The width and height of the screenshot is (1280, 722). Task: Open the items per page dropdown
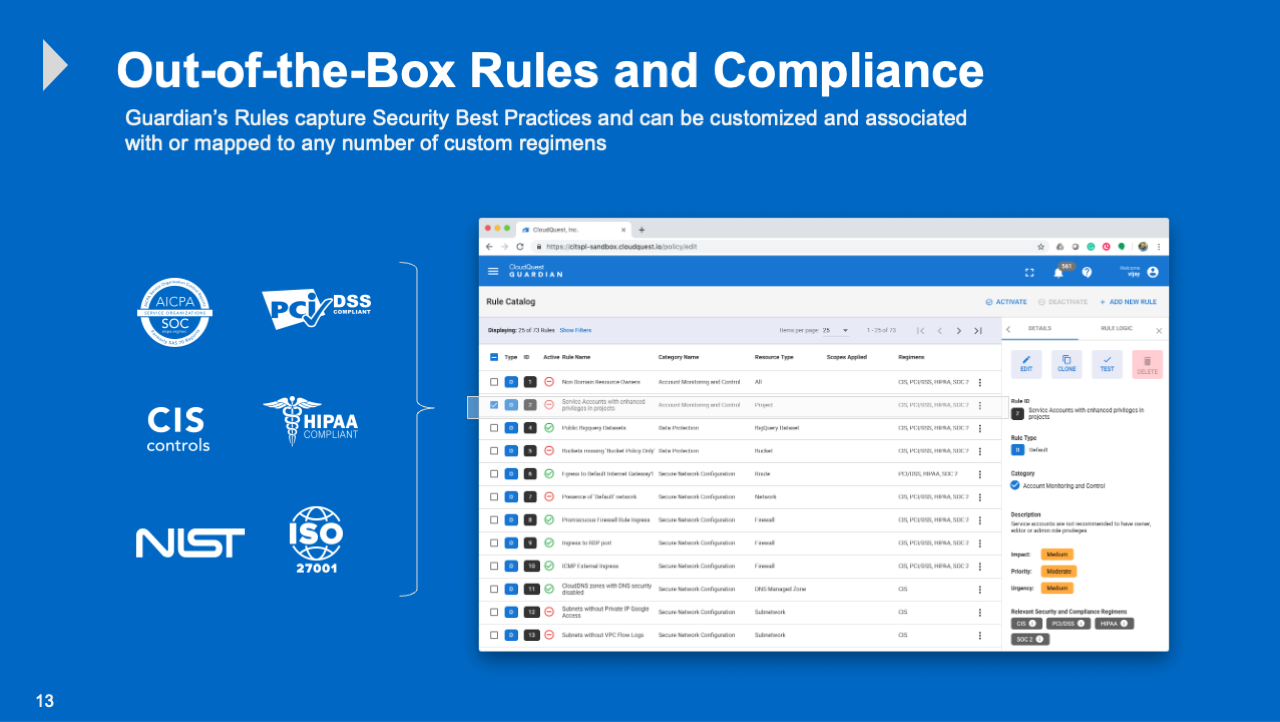[835, 330]
